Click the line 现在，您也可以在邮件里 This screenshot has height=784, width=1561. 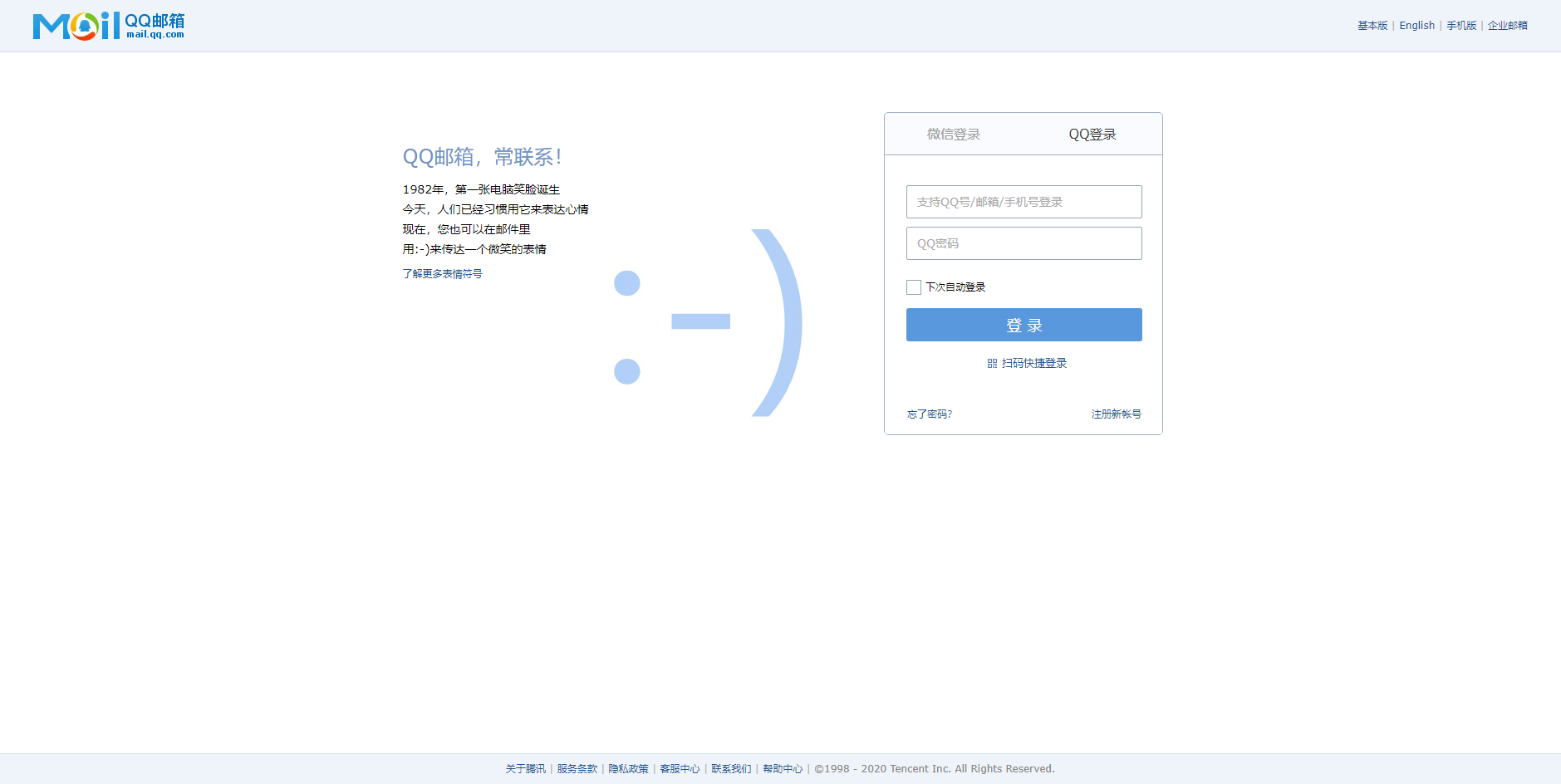tap(467, 230)
